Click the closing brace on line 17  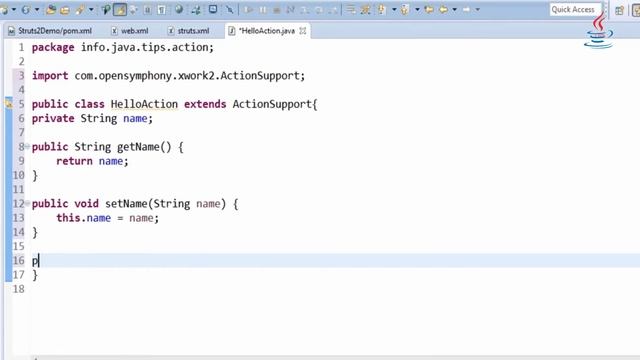point(35,275)
